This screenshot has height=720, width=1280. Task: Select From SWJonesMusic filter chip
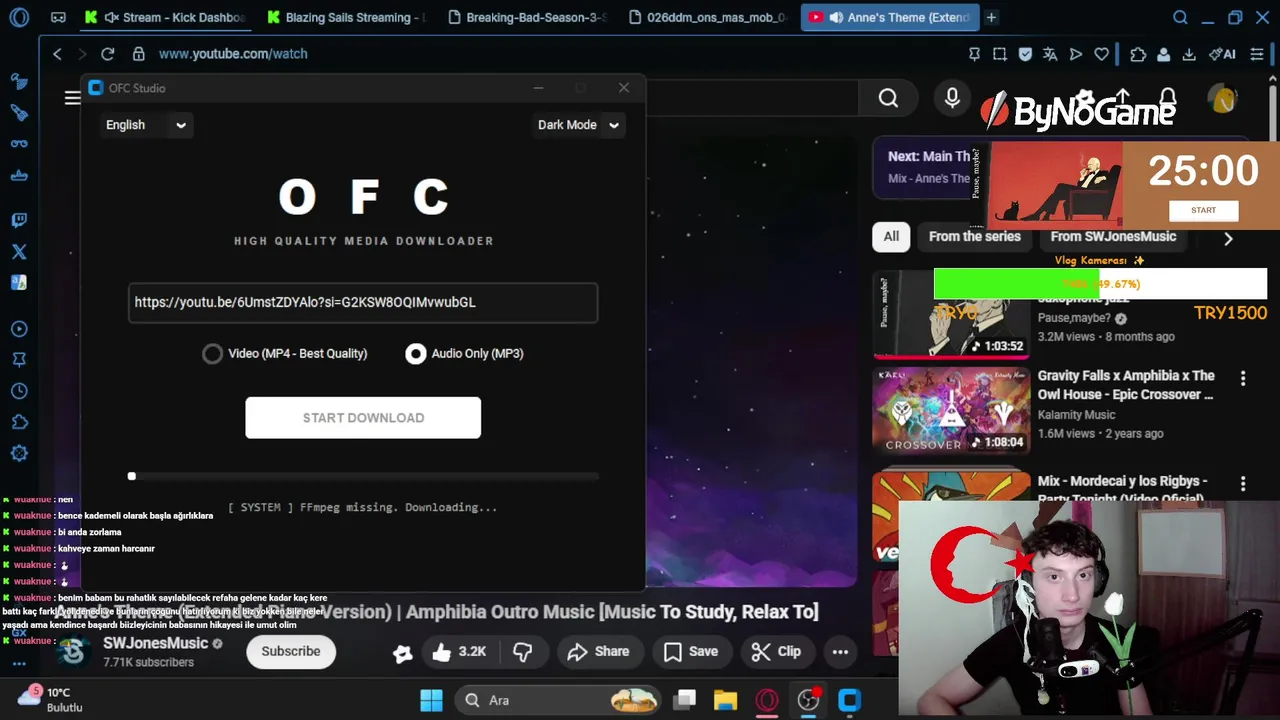[1113, 237]
